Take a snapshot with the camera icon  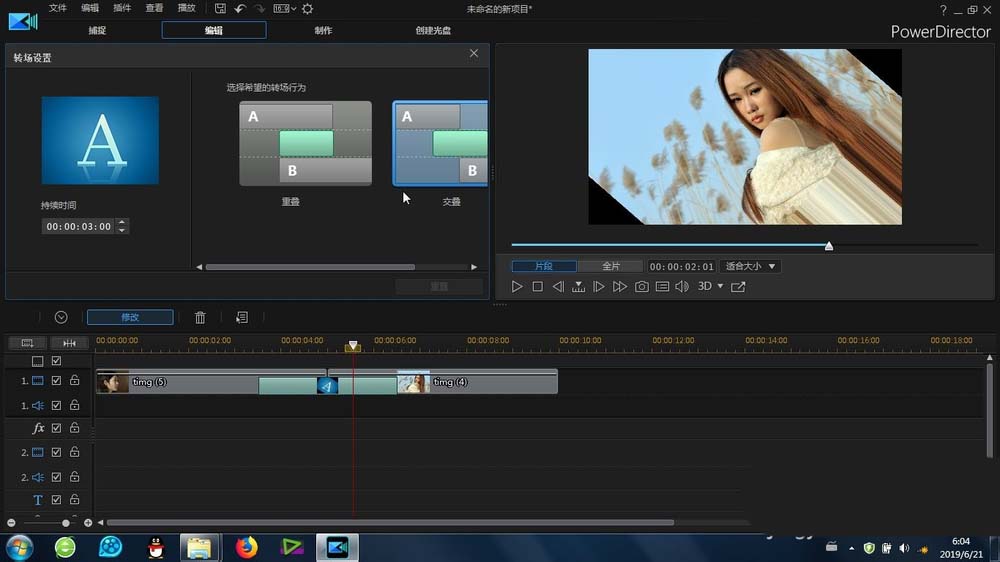[x=642, y=287]
